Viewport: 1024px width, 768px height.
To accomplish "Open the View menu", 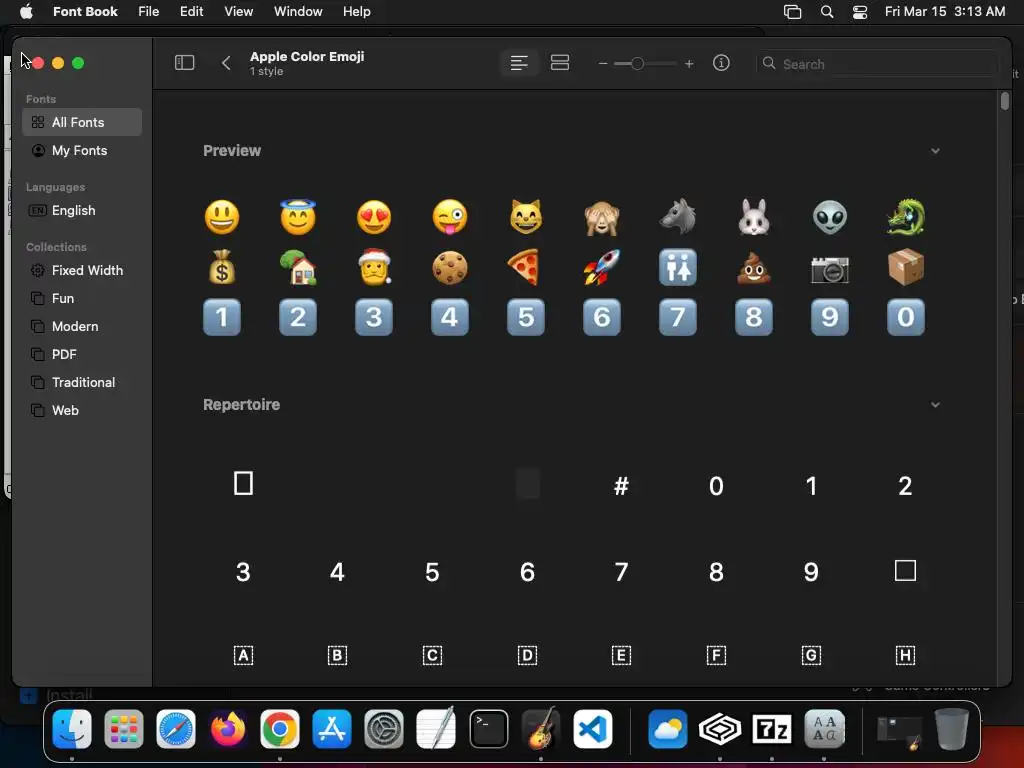I will 238,11.
